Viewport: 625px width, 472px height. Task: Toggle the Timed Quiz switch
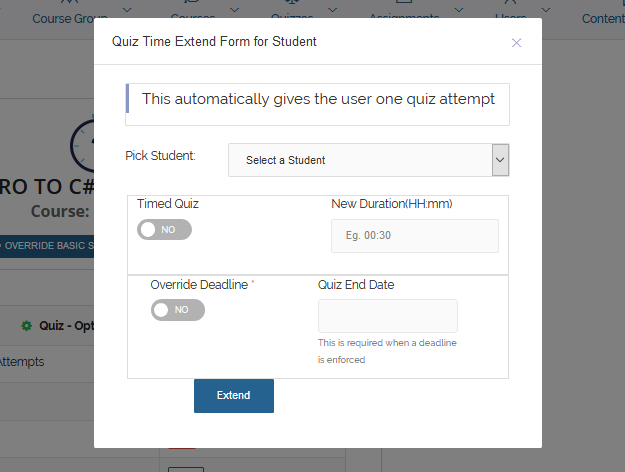[164, 230]
